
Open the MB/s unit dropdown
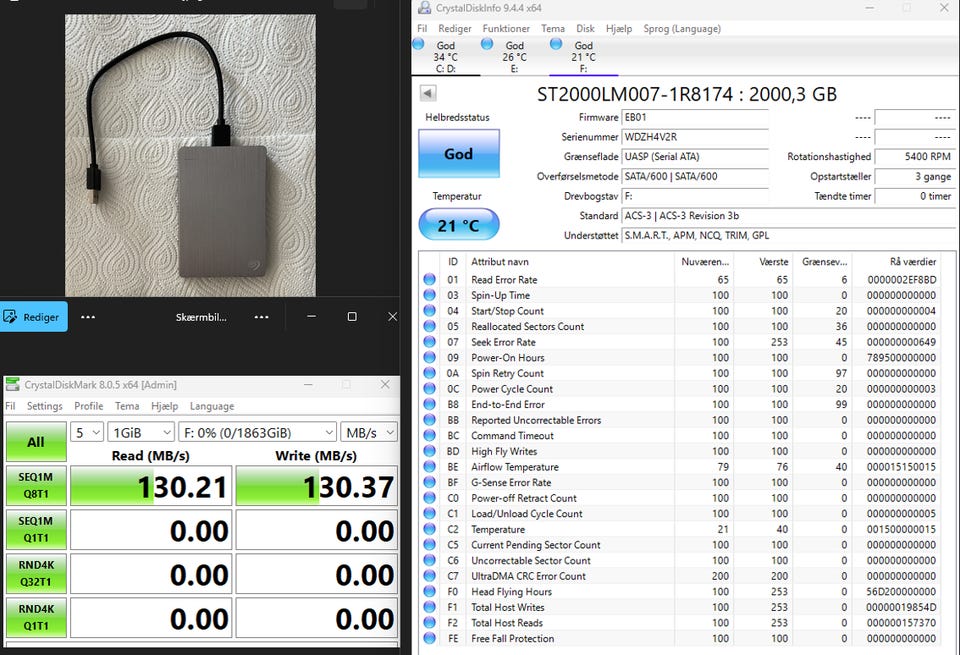(369, 433)
